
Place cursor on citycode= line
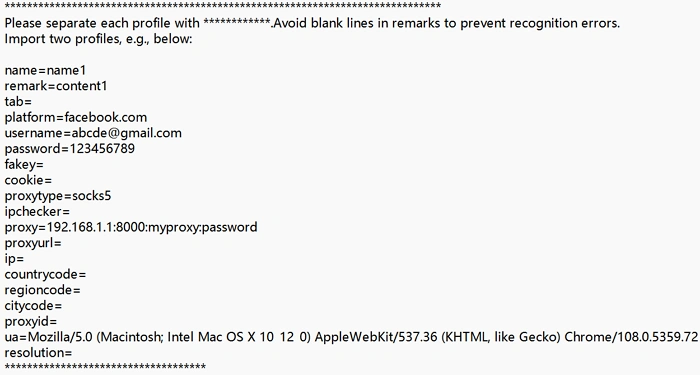33,306
